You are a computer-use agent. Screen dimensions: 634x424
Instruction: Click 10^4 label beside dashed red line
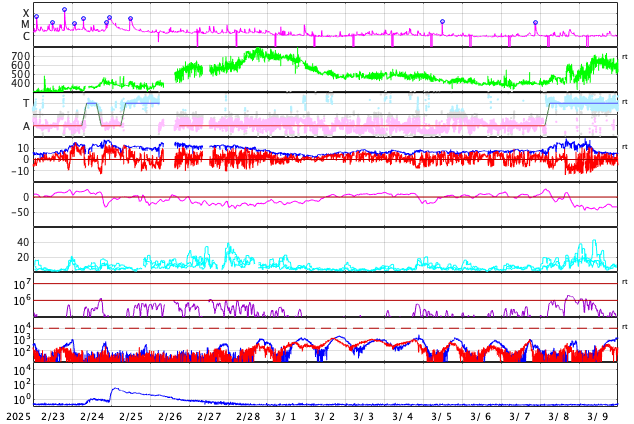pyautogui.click(x=21, y=329)
